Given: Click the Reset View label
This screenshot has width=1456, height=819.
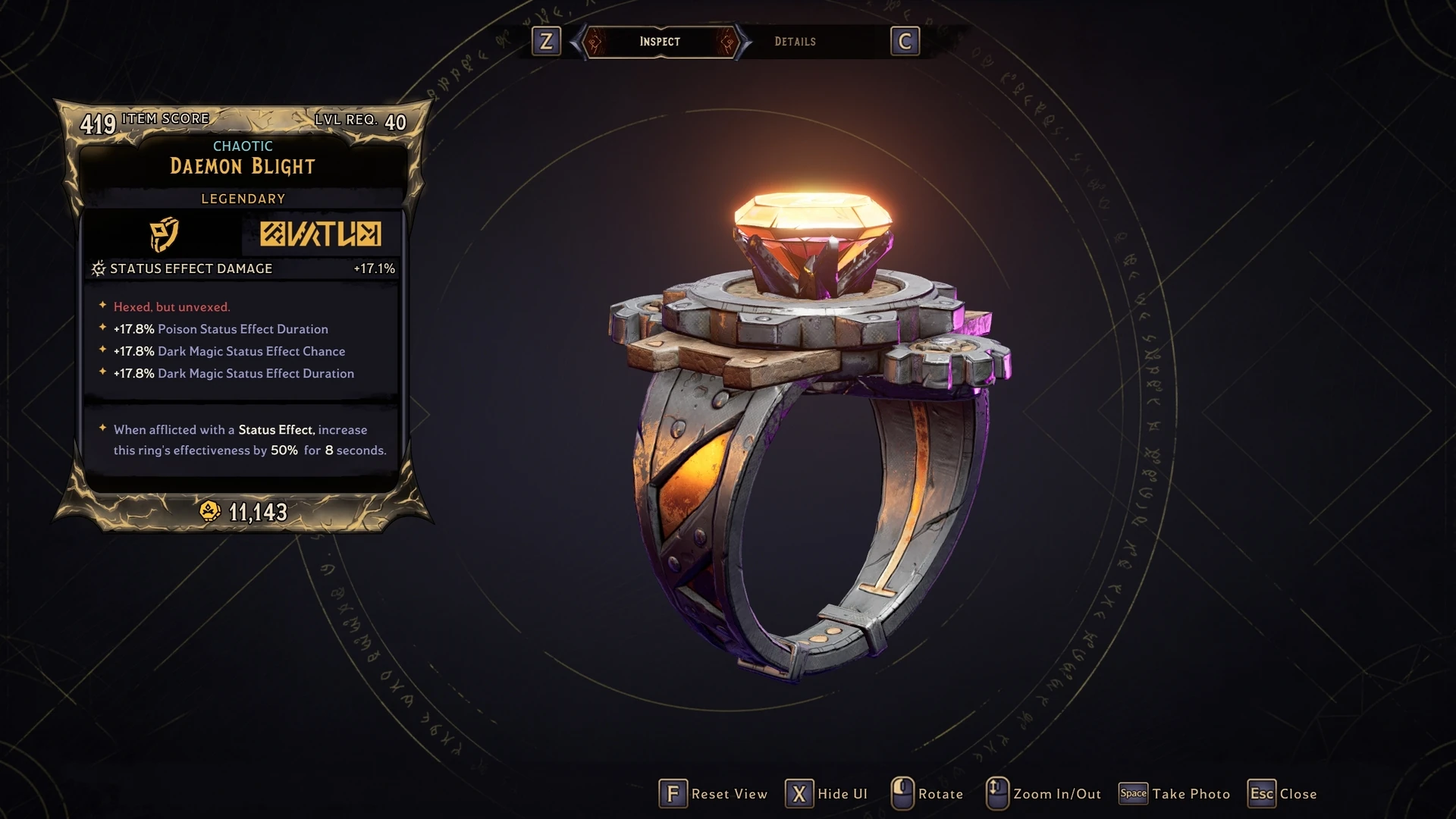Looking at the screenshot, I should click(730, 794).
